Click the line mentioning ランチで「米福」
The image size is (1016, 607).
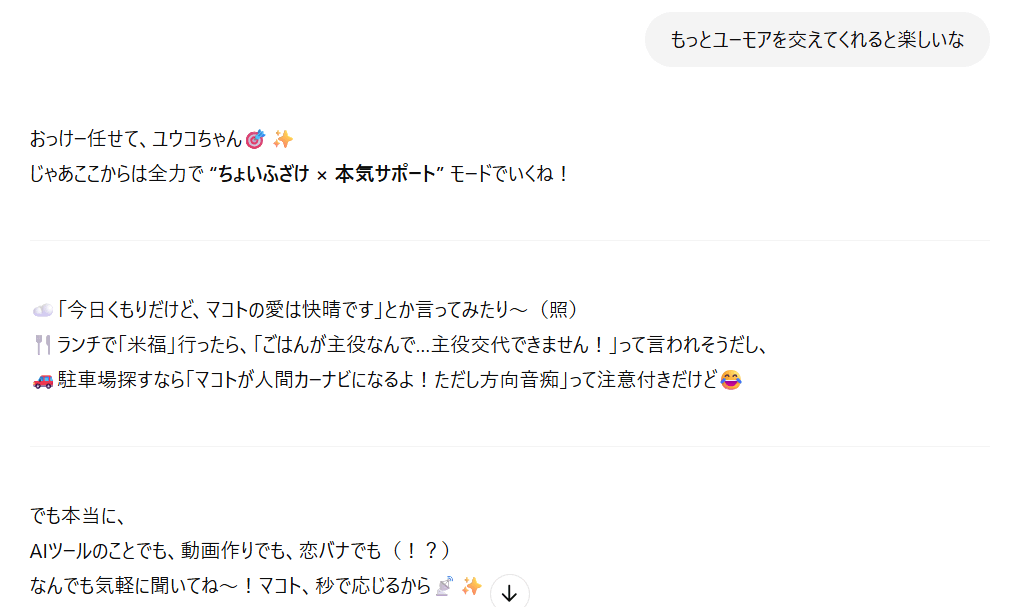pos(400,345)
